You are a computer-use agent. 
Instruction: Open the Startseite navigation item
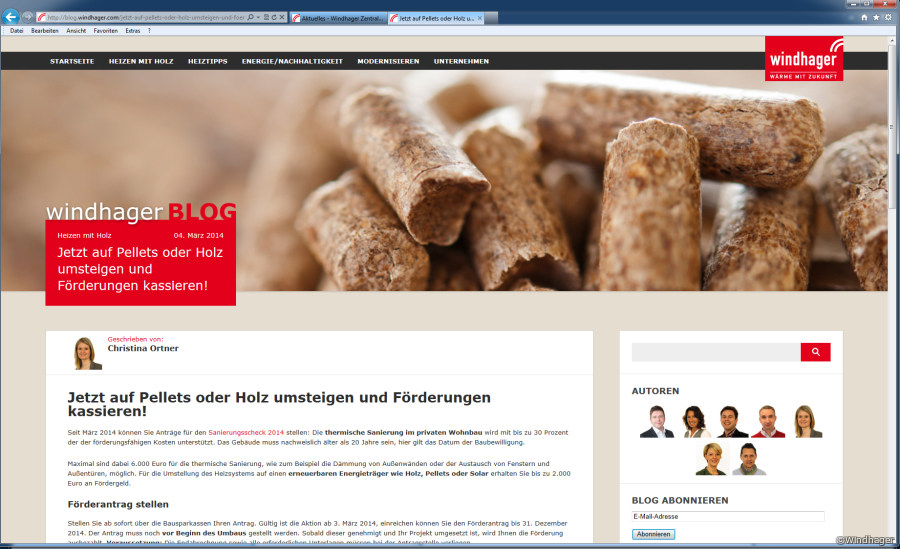[71, 61]
